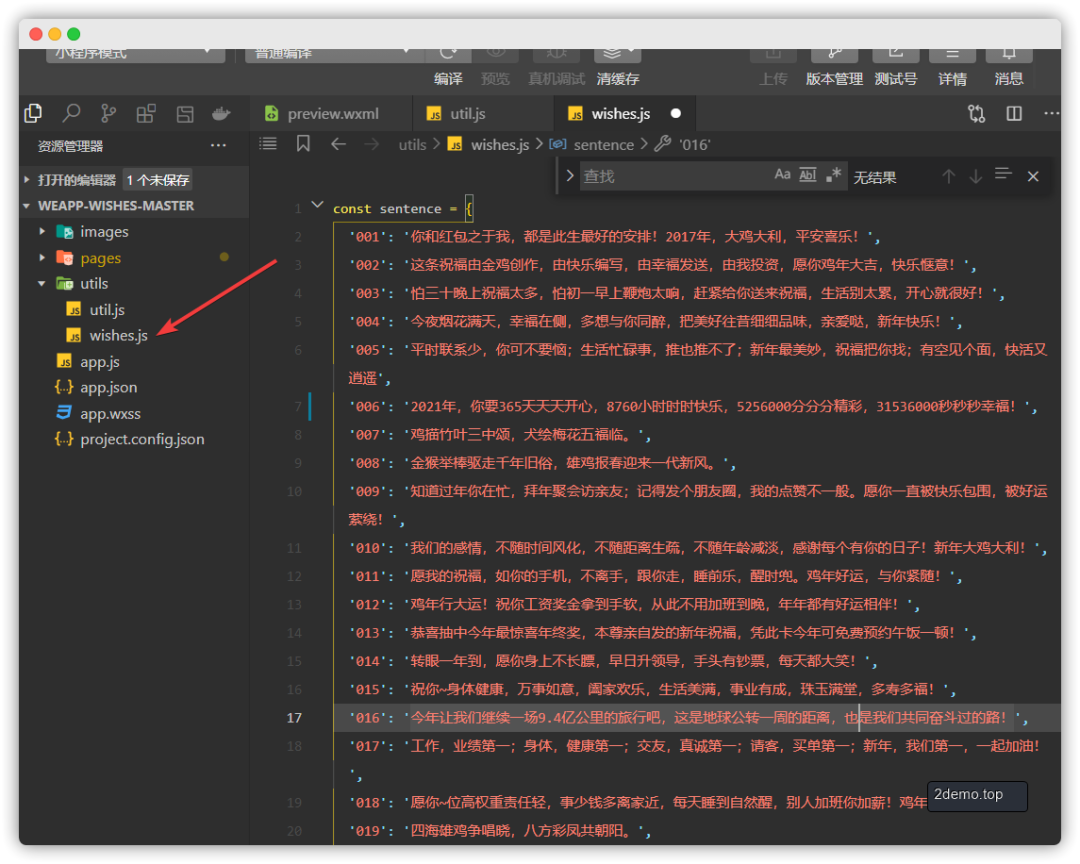Viewport: 1080px width, 864px height.
Task: Open project.config.json in the file tree
Action: click(142, 439)
